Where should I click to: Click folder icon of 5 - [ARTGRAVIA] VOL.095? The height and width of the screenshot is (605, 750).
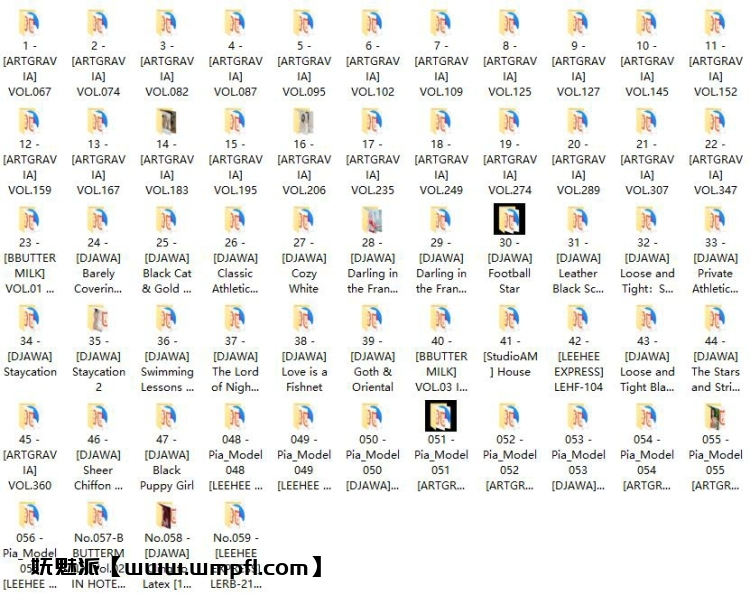tap(304, 22)
